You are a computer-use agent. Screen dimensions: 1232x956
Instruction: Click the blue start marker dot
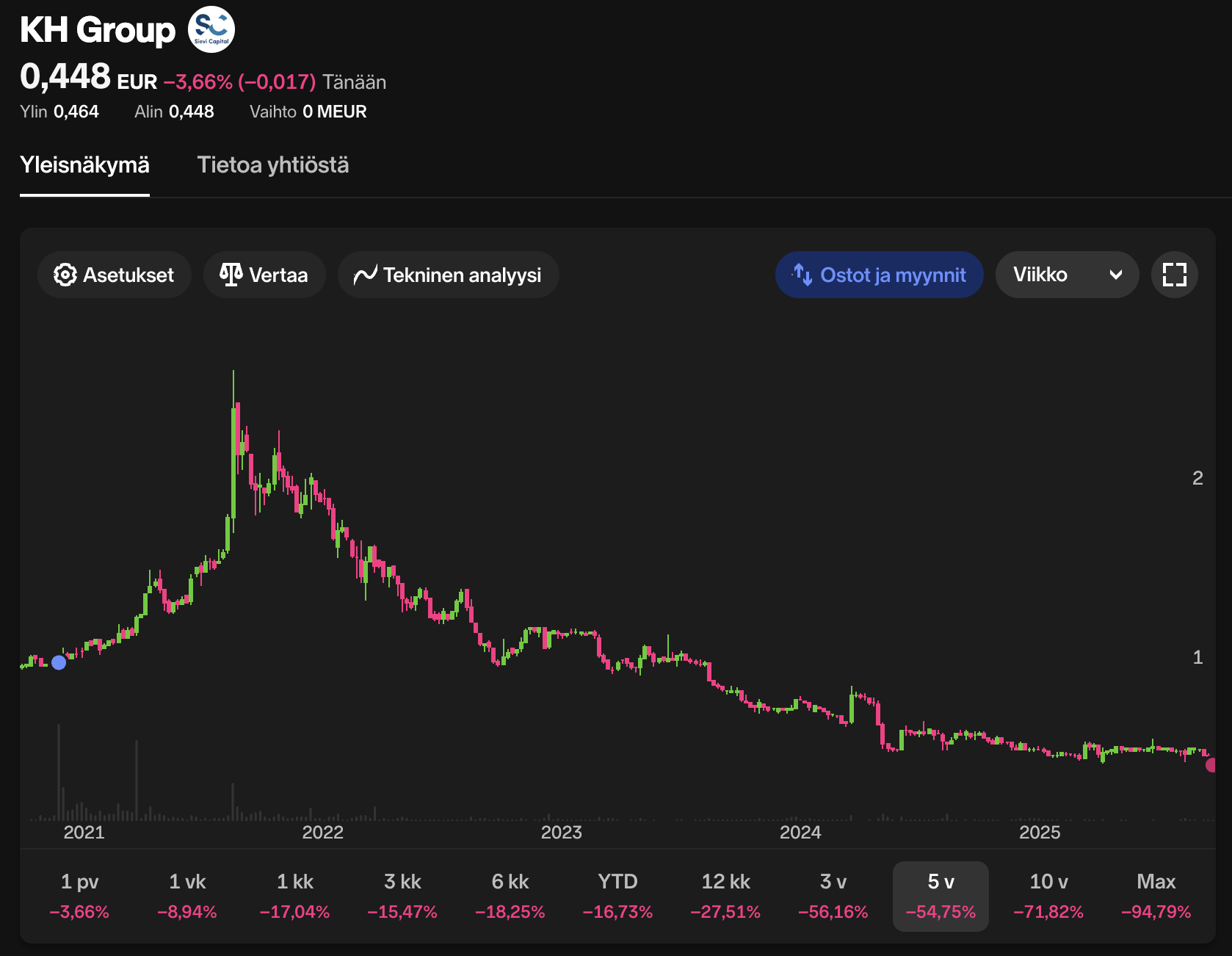pyautogui.click(x=59, y=662)
